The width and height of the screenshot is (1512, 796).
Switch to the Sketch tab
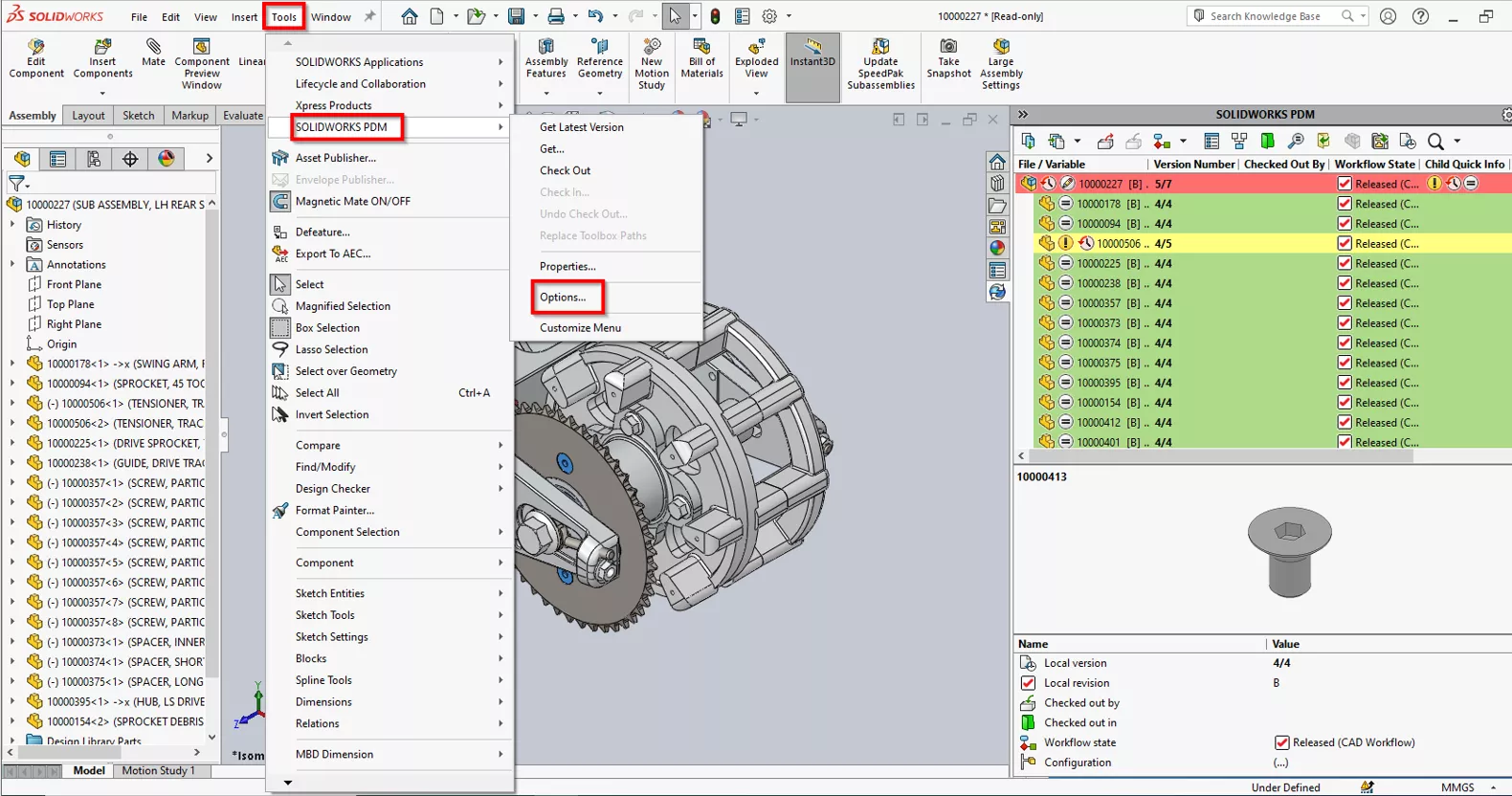click(x=138, y=116)
